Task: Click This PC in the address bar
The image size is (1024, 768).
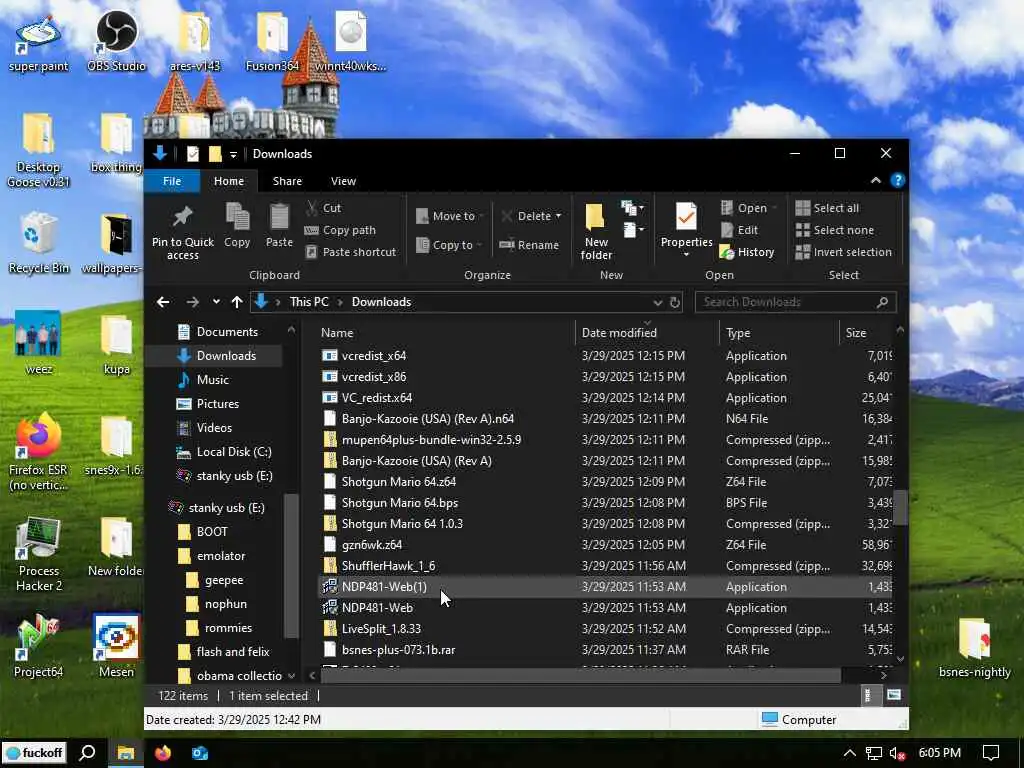Action: (309, 302)
